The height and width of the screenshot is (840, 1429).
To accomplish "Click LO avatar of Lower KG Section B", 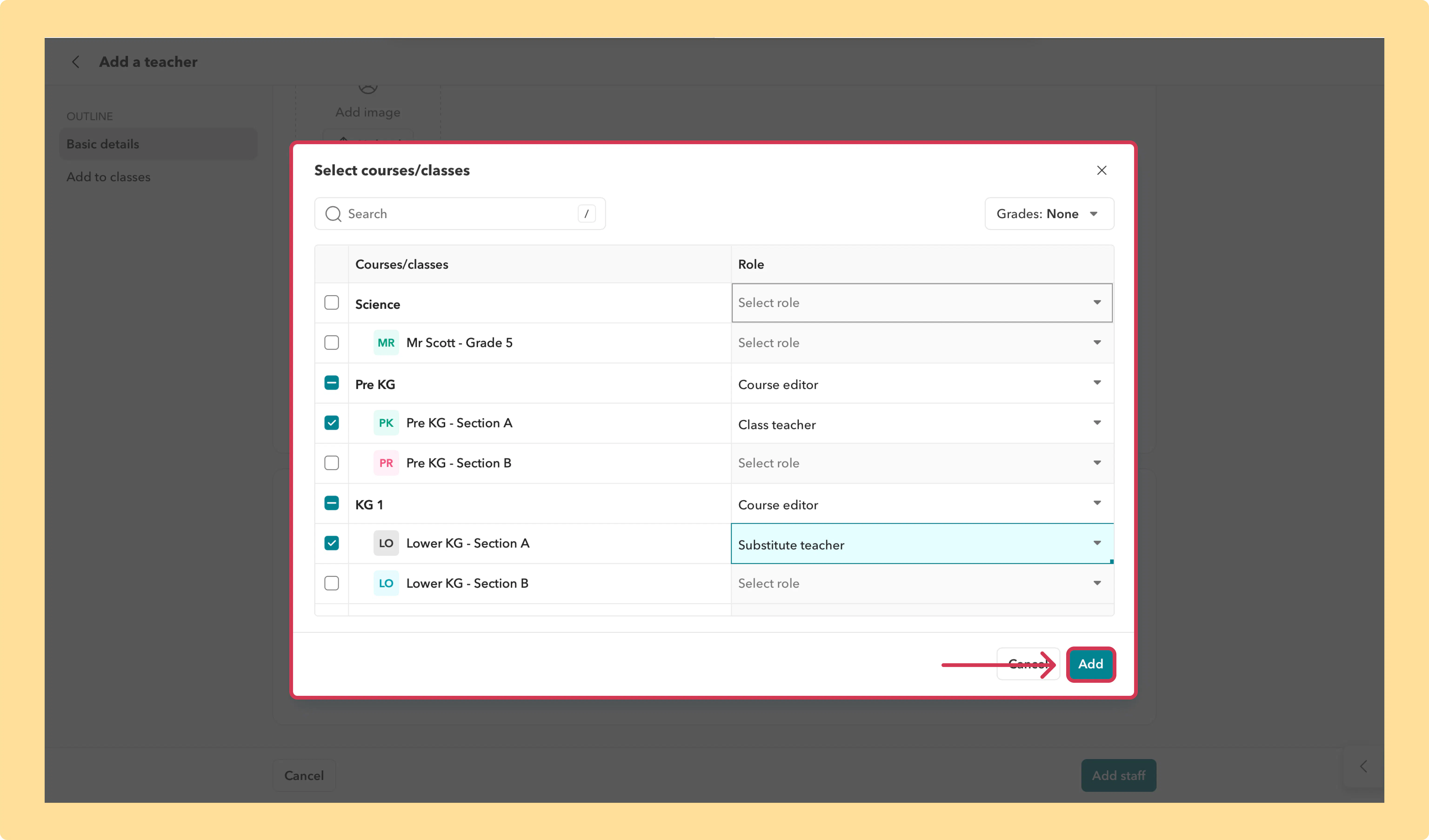I will (x=386, y=583).
